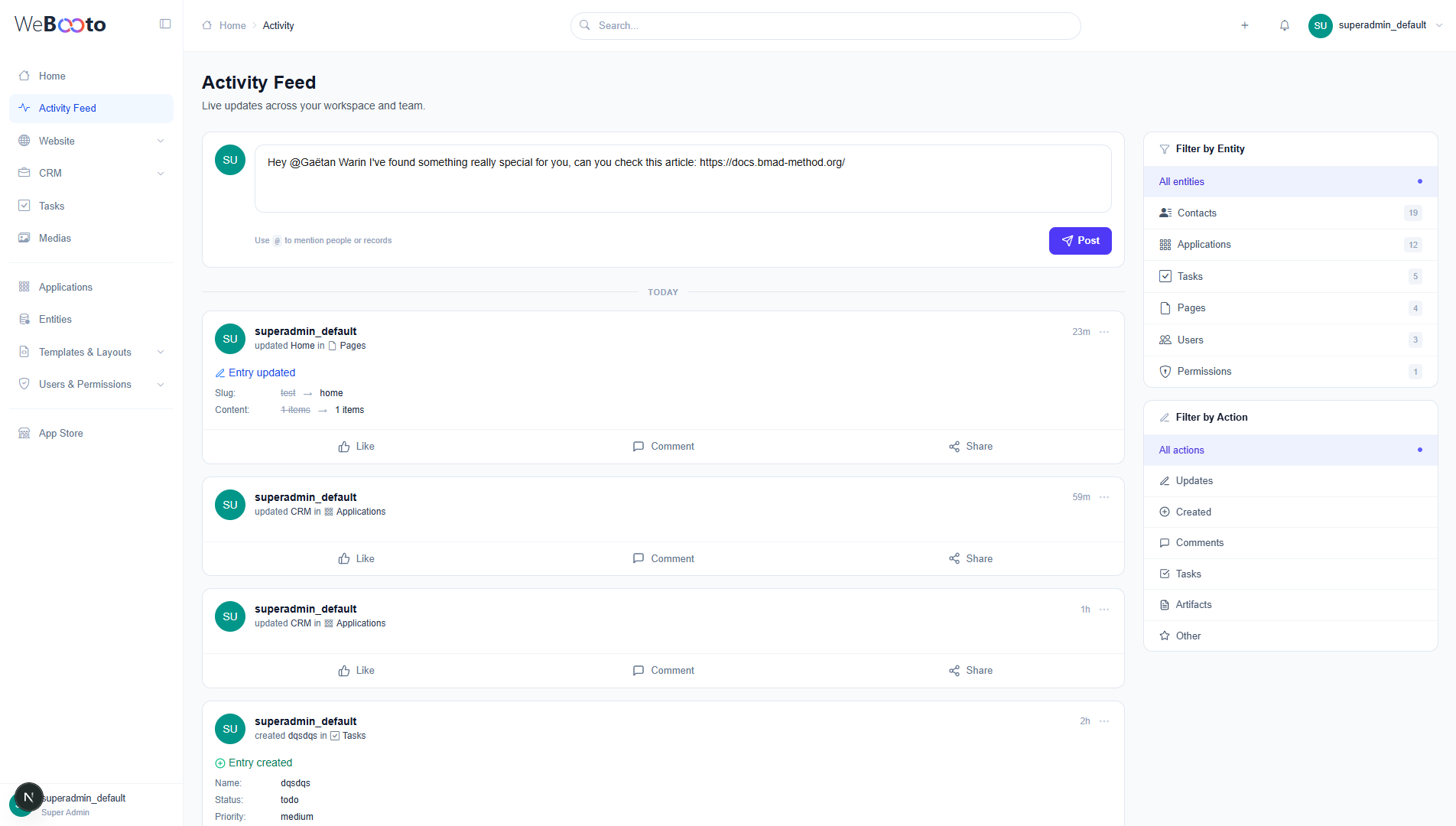Select the Activity breadcrumb item
This screenshot has height=826, width=1456.
(x=278, y=25)
